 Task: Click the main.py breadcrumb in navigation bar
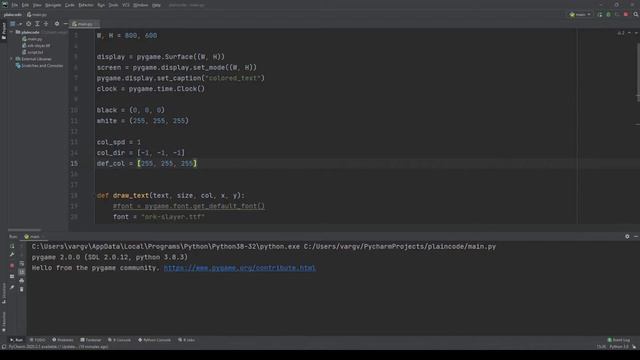coord(37,14)
